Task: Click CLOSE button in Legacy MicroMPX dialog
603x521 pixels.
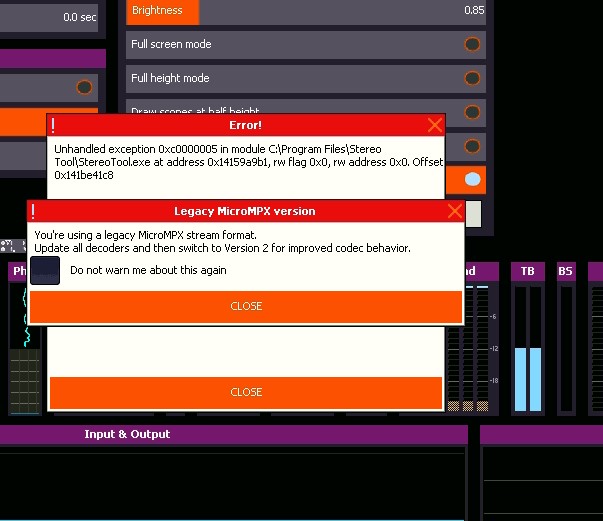Action: point(246,306)
